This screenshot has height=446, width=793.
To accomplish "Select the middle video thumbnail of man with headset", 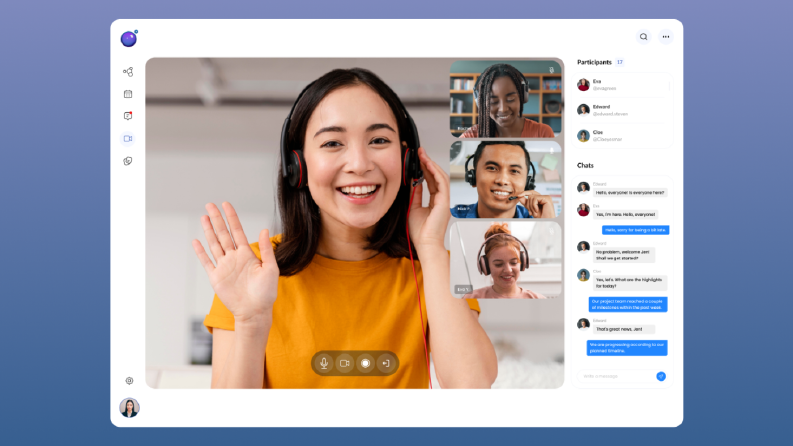I will (x=506, y=180).
